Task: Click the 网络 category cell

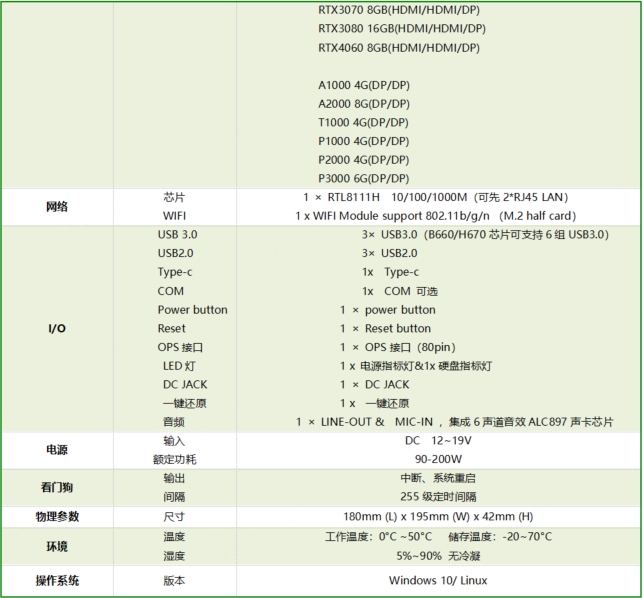Action: point(57,207)
